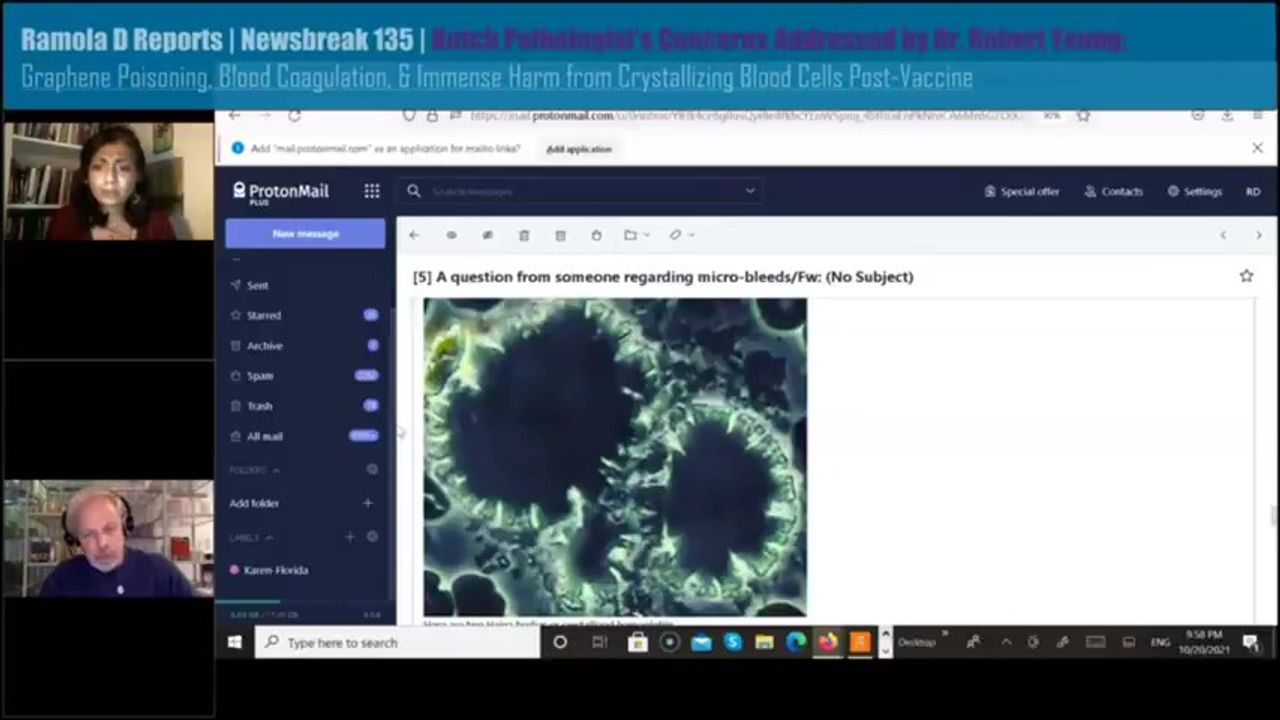
Task: Star the micro-bleeds message
Action: (x=1246, y=276)
